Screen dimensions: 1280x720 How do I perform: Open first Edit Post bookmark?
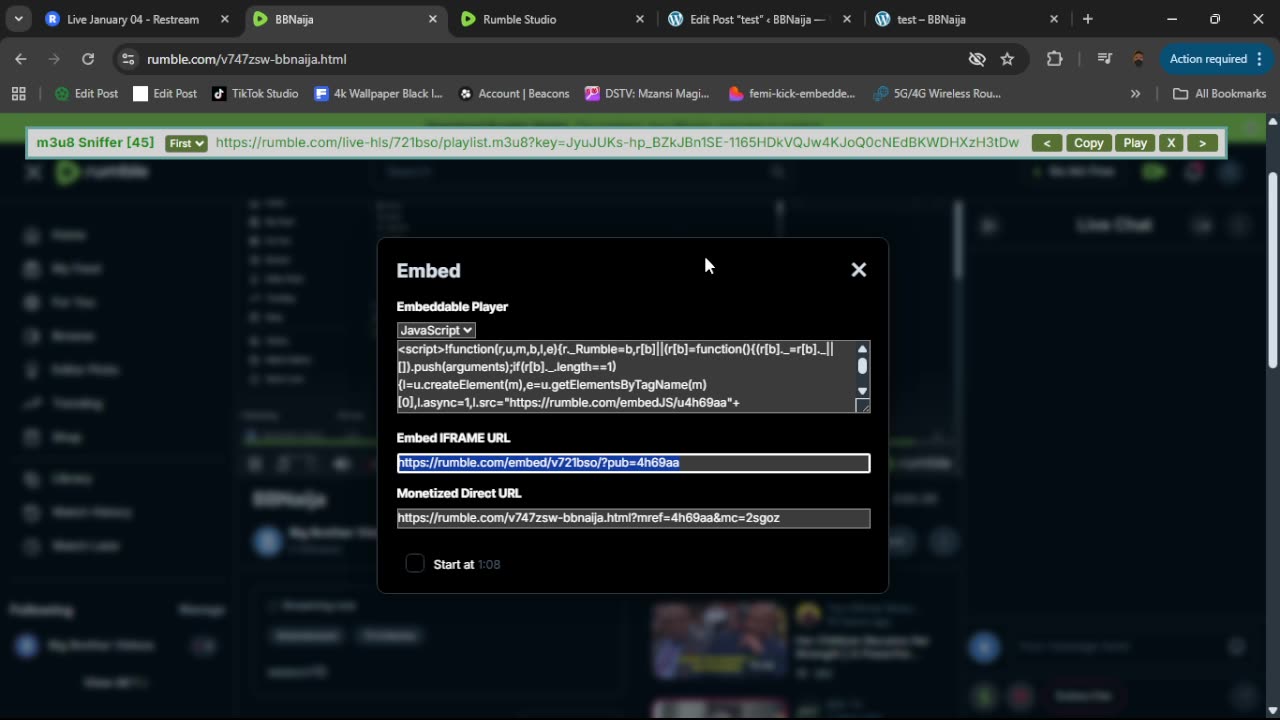pos(86,93)
